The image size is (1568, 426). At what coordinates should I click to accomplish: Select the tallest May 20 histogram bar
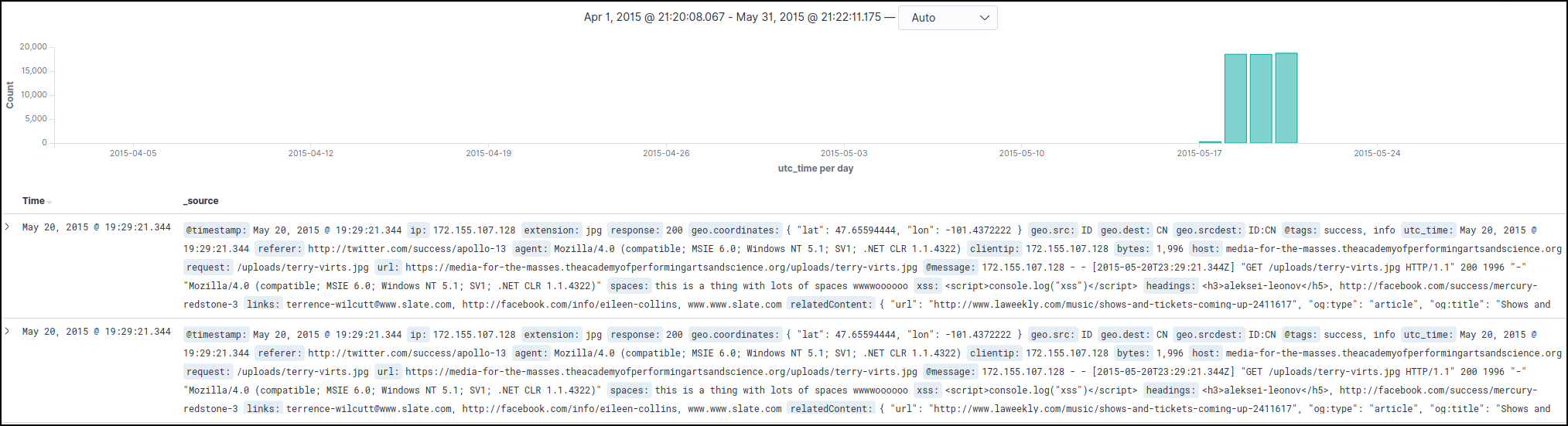pos(1286,98)
